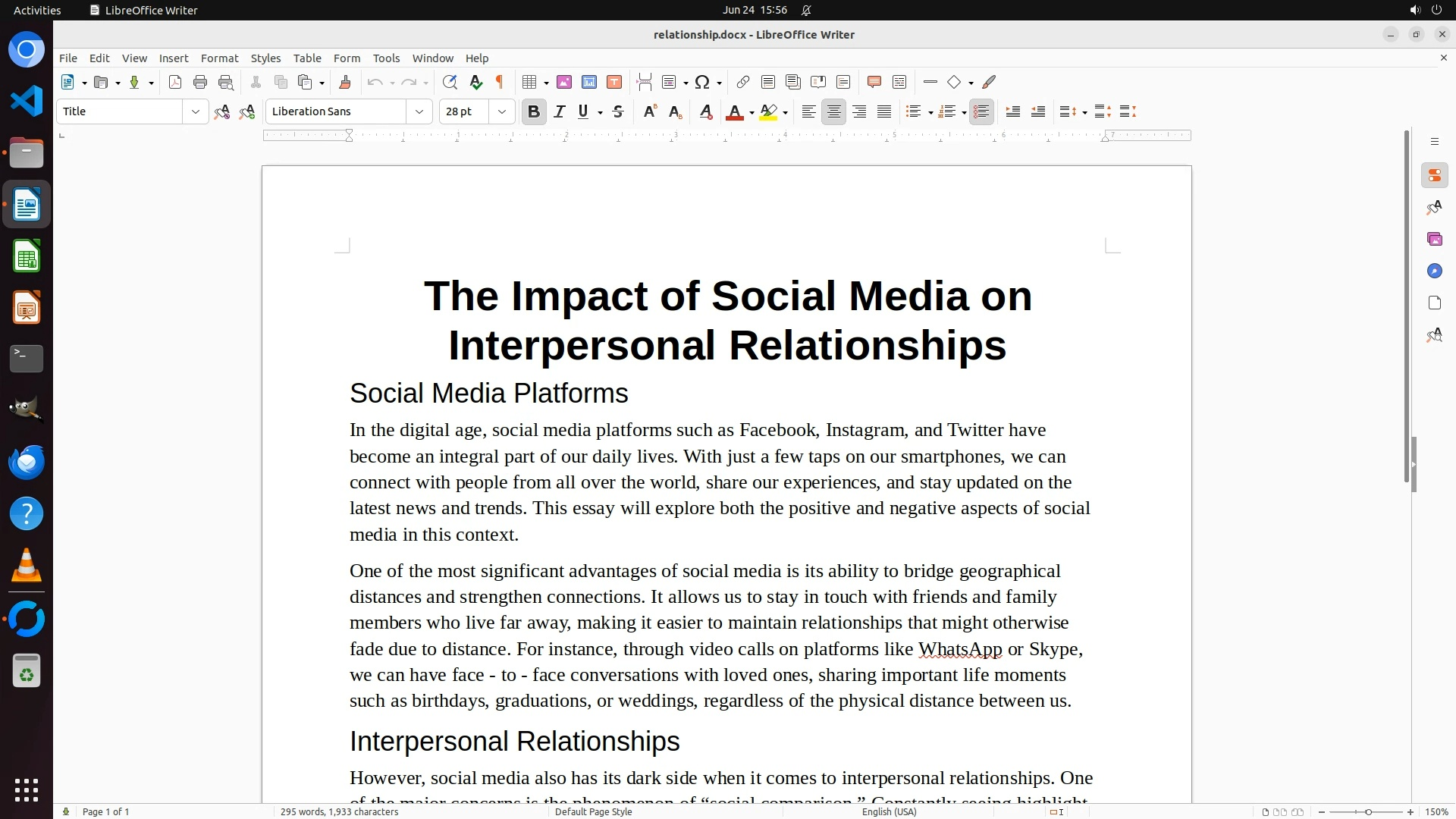Viewport: 1456px width, 819px height.
Task: Click the Print icon in toolbar
Action: pyautogui.click(x=200, y=83)
